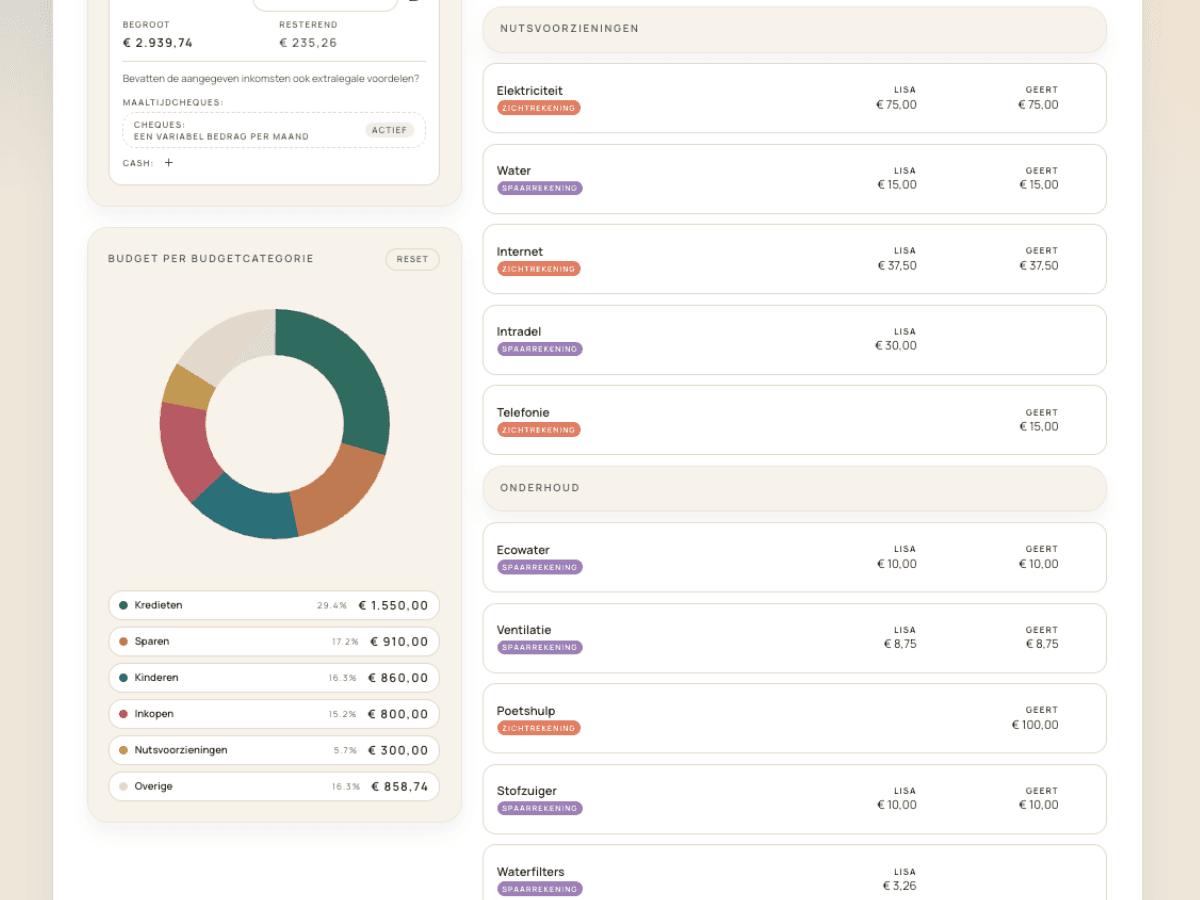This screenshot has width=1200, height=900.
Task: Click Lisa's € 10,00 amount for Ecowater
Action: (x=896, y=564)
